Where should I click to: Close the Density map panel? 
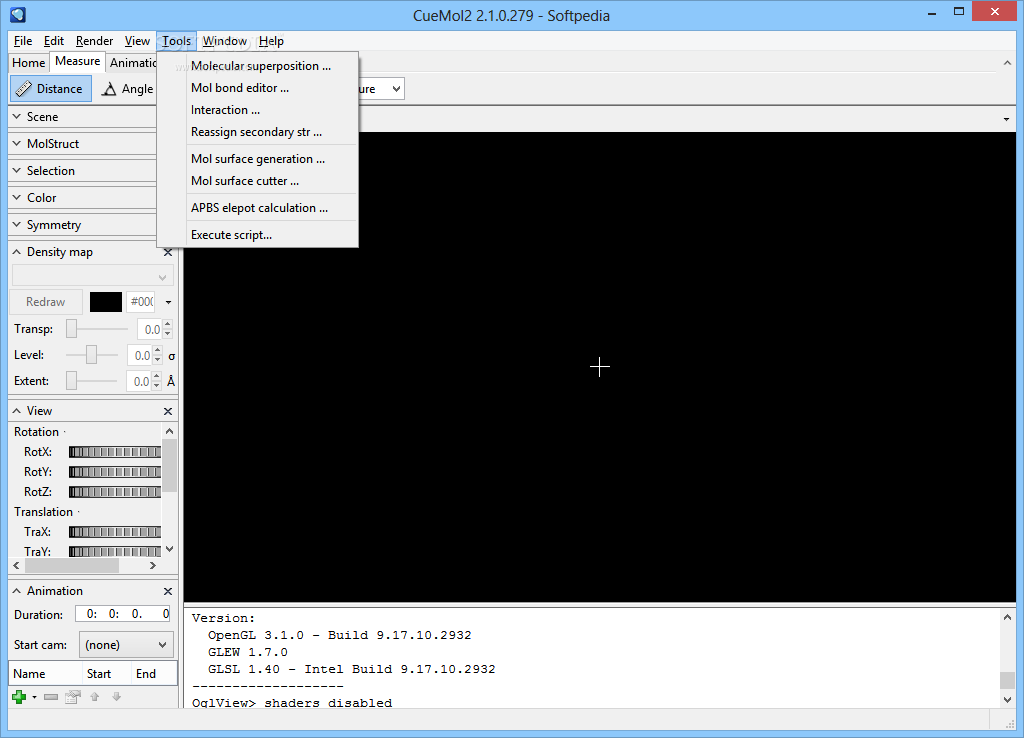click(168, 252)
